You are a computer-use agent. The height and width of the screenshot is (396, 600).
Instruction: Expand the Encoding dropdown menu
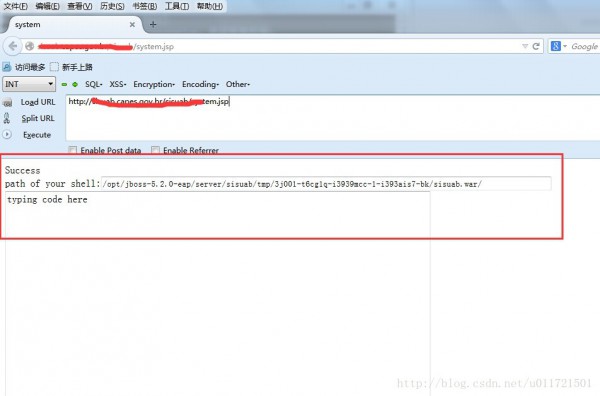pos(201,84)
